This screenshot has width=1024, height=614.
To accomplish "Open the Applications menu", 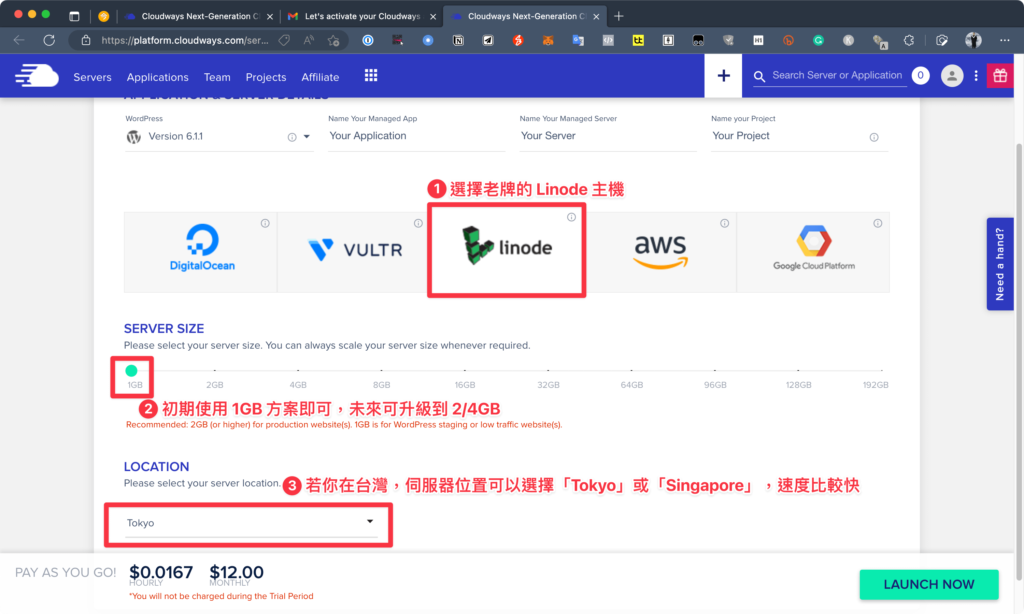I will click(x=157, y=77).
